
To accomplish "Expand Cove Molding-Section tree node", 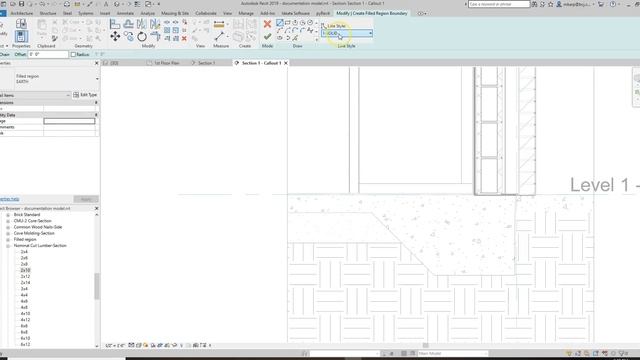I will (x=8, y=233).
